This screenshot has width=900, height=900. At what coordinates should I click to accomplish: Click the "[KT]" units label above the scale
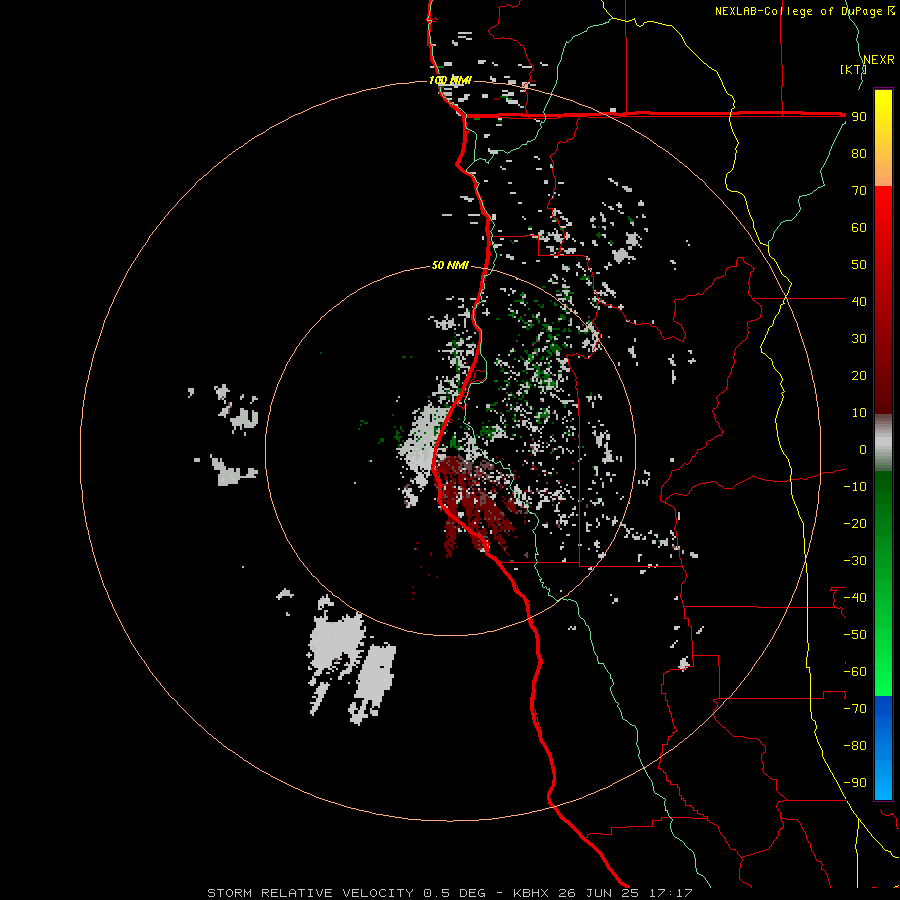coord(852,69)
